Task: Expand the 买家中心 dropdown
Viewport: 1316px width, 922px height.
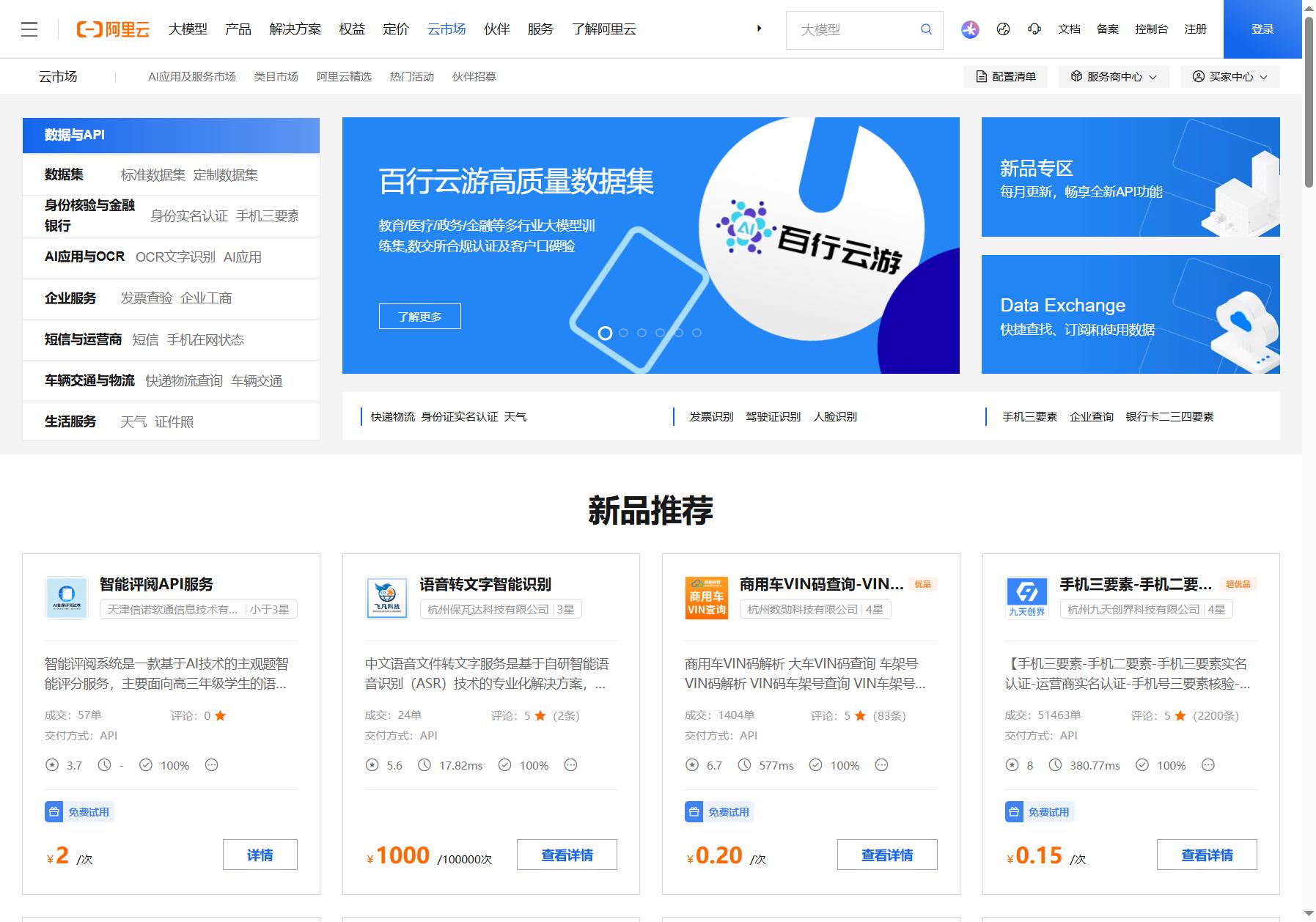Action: 1229,77
